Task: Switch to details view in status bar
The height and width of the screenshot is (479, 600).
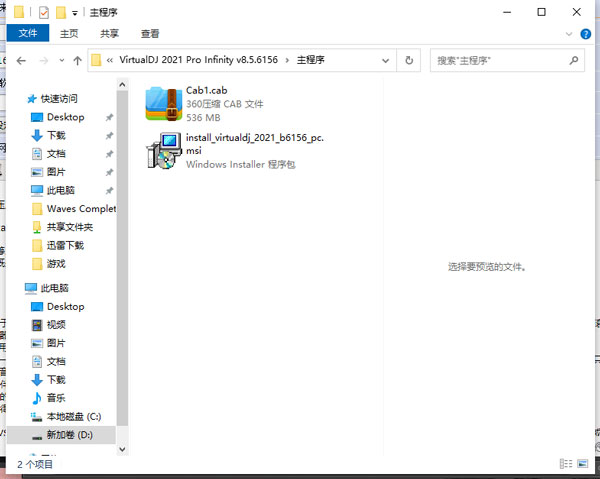Action: 566,464
